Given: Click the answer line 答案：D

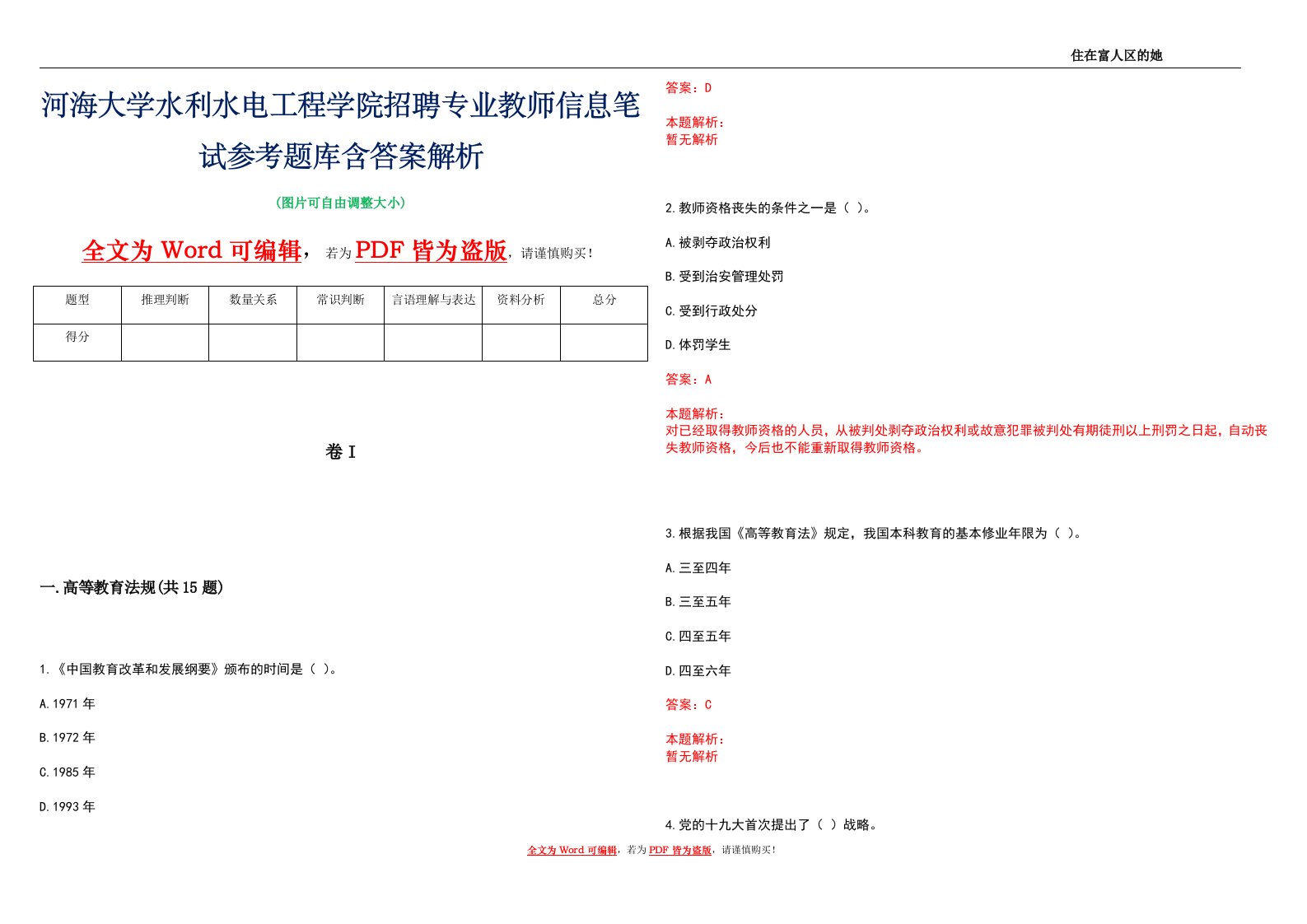Looking at the screenshot, I should click(x=689, y=87).
